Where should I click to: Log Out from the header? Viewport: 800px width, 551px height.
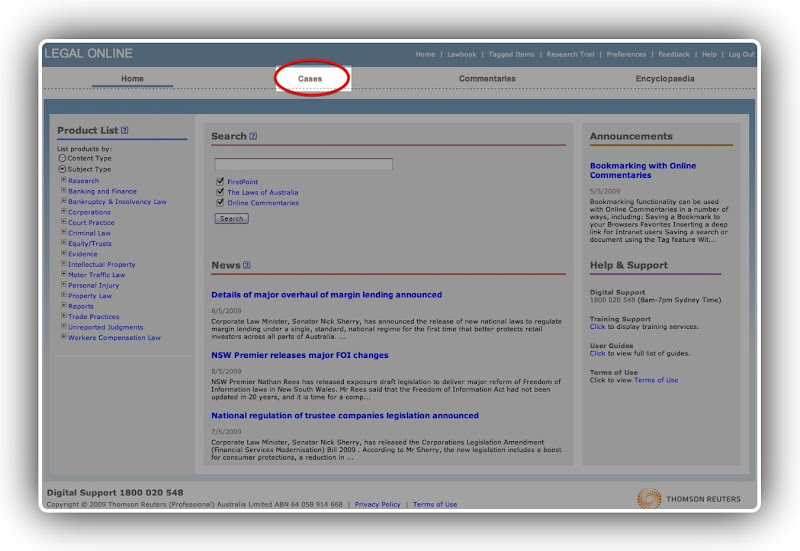point(741,54)
